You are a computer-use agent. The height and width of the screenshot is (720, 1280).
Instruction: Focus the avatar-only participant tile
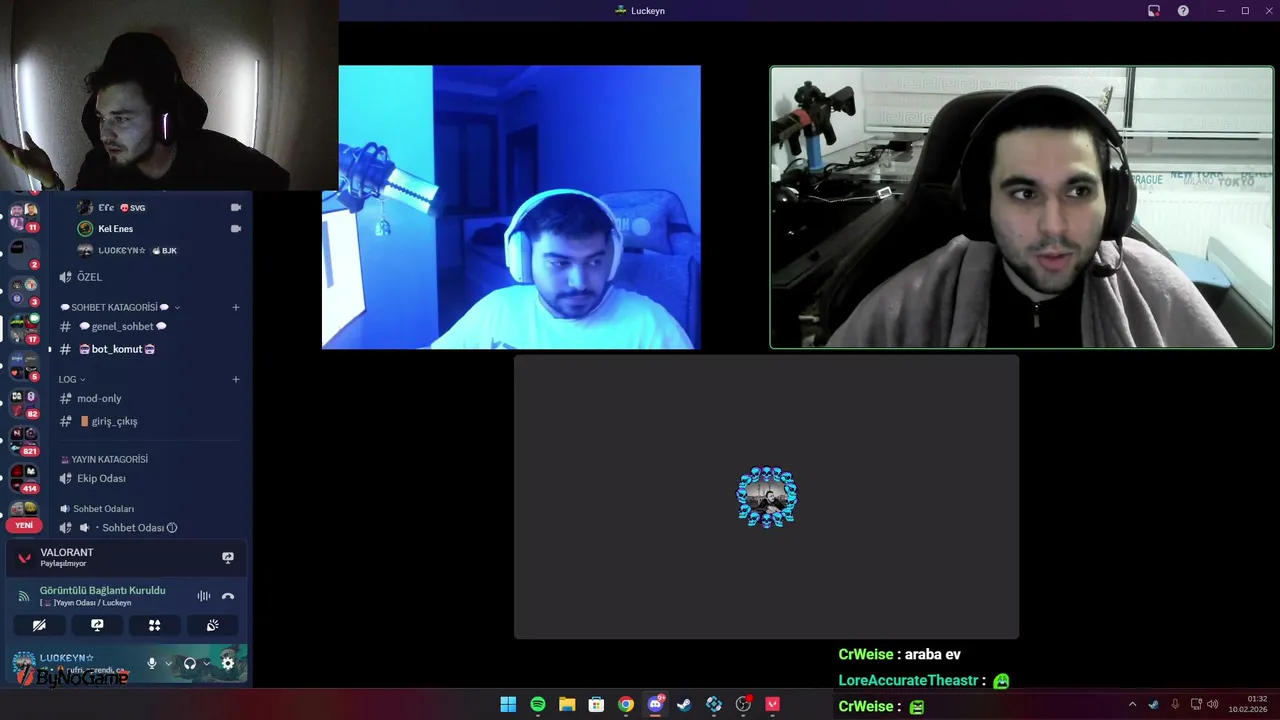point(767,497)
